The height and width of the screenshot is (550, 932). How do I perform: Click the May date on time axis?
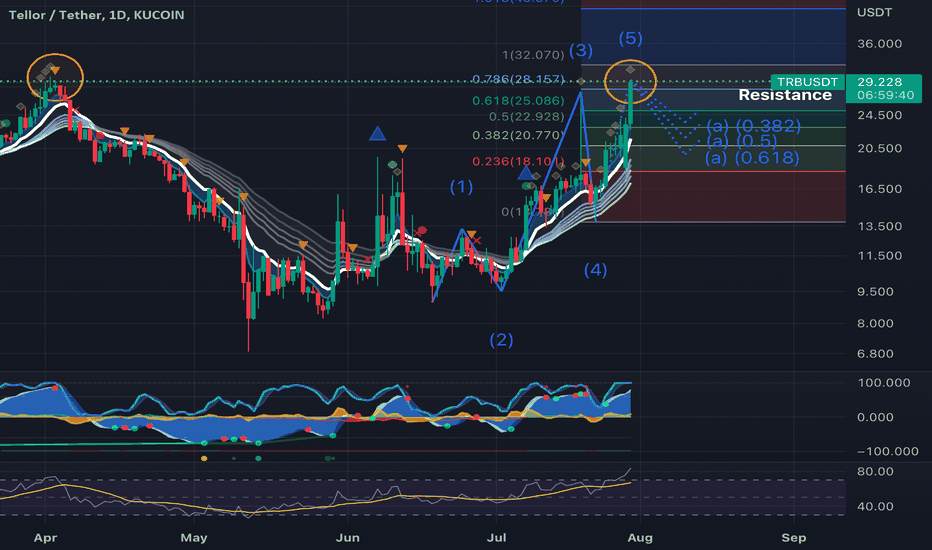tap(194, 538)
